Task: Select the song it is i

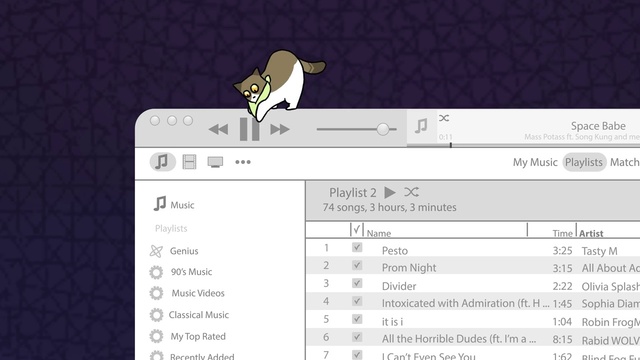Action: tap(392, 322)
